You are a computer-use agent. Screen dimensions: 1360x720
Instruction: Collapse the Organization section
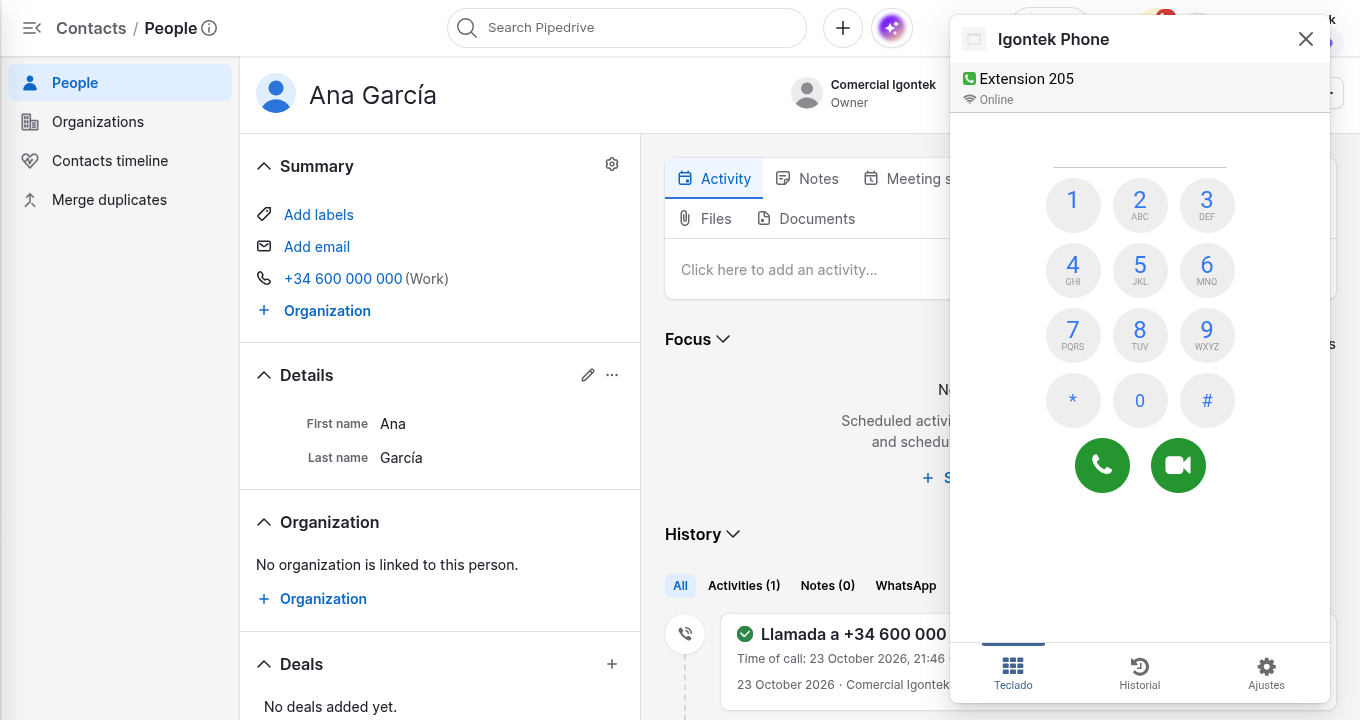coord(264,522)
